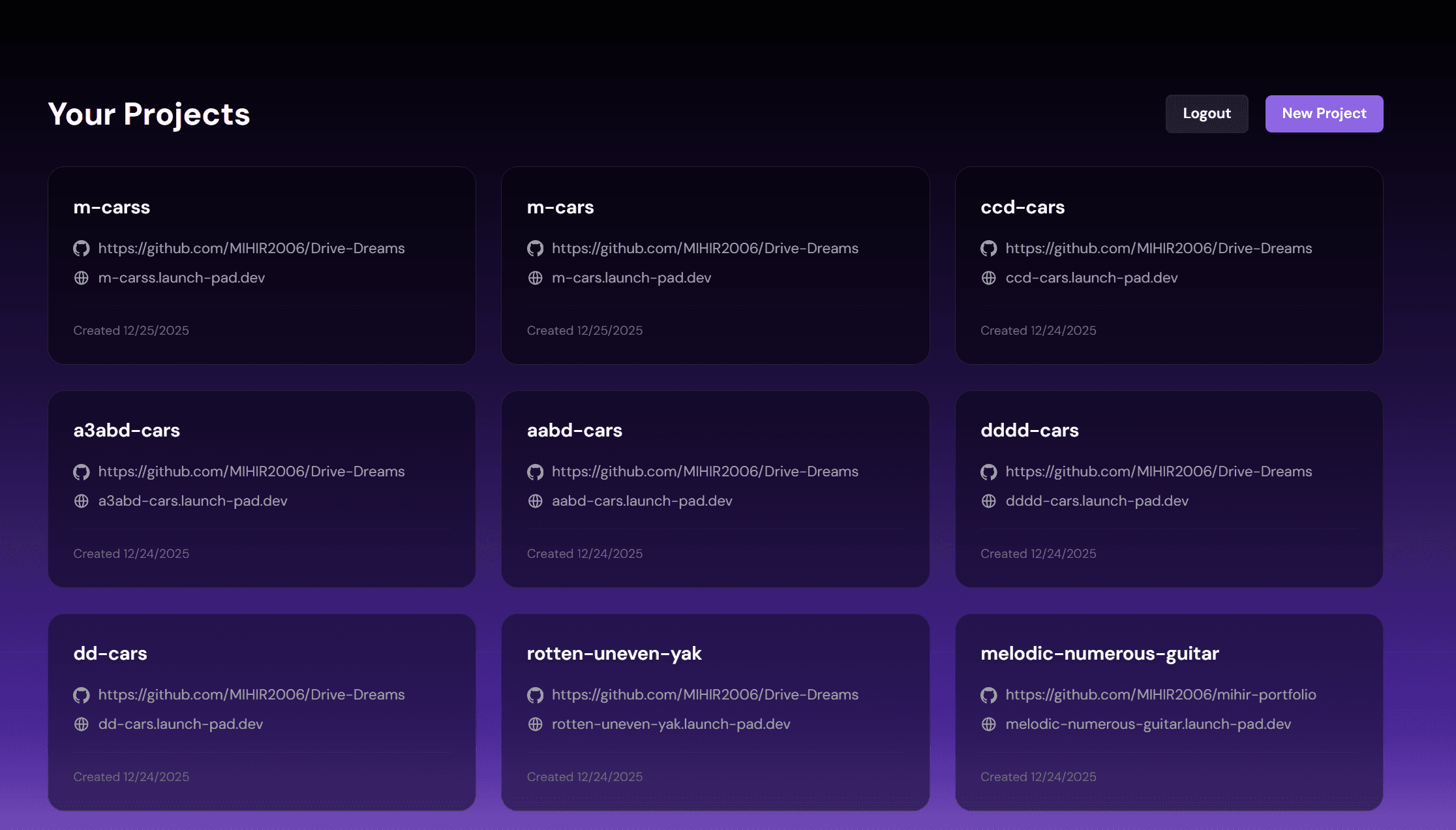Viewport: 1456px width, 830px height.
Task: Open the m-carss.launch-pad.dev link
Action: (x=181, y=277)
